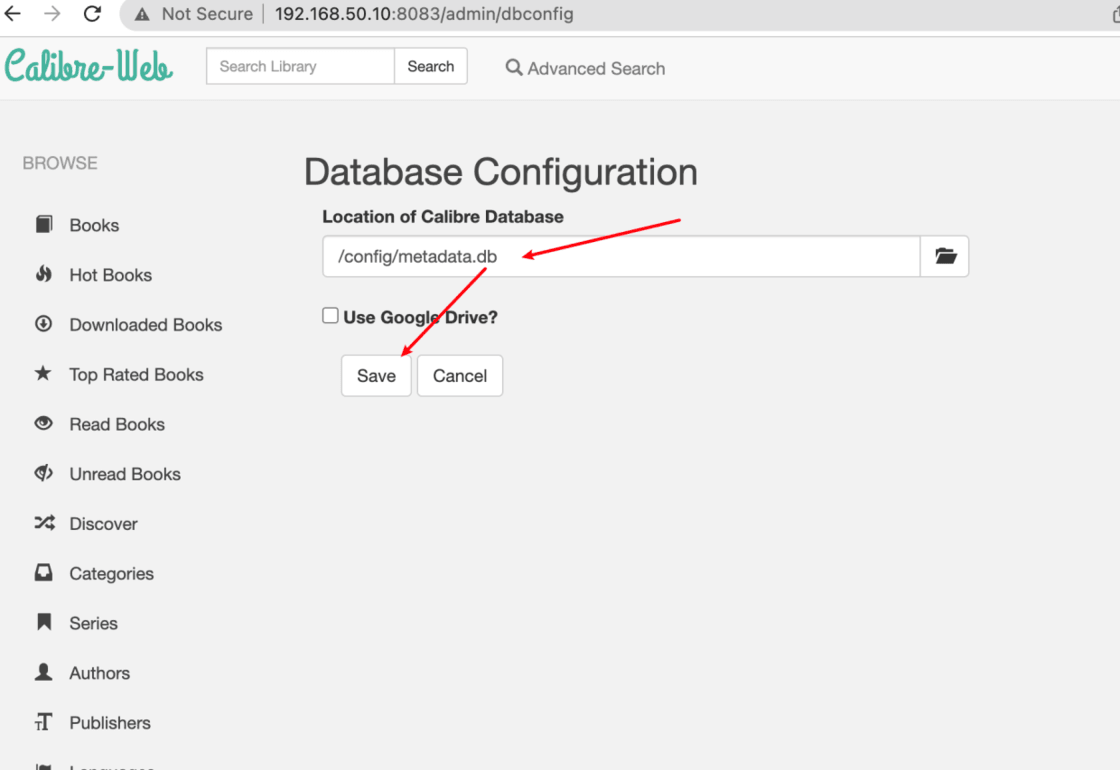Viewport: 1120px width, 770px height.
Task: Open the Authors menu item
Action: click(99, 673)
